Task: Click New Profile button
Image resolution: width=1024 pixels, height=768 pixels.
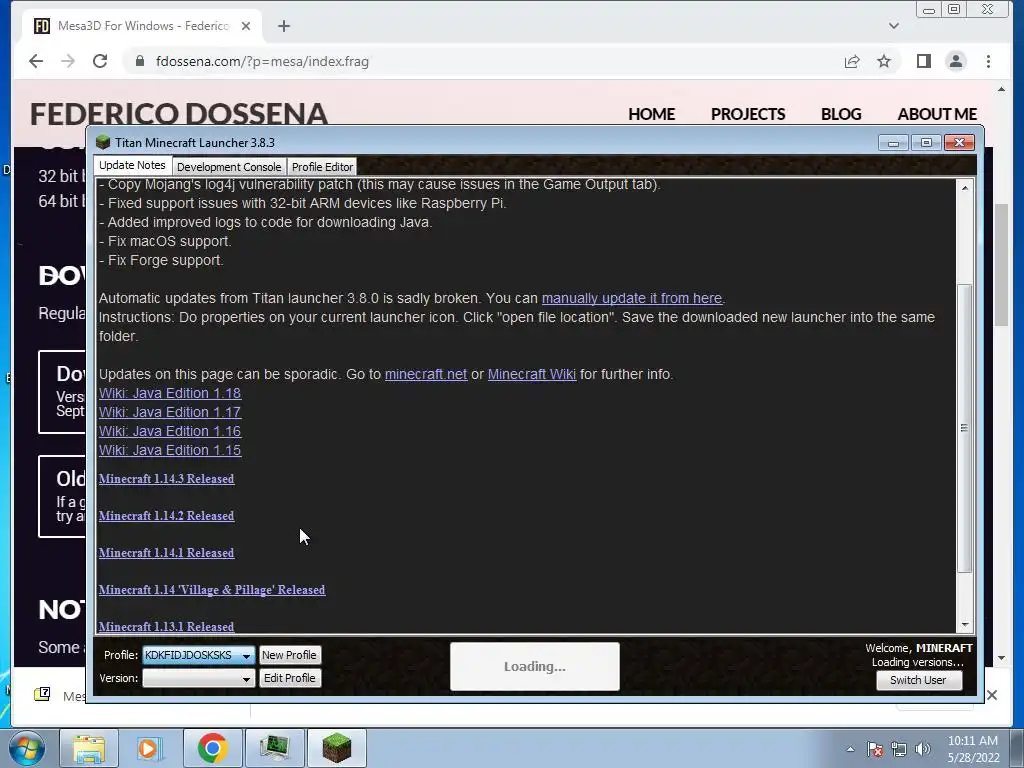Action: point(289,655)
